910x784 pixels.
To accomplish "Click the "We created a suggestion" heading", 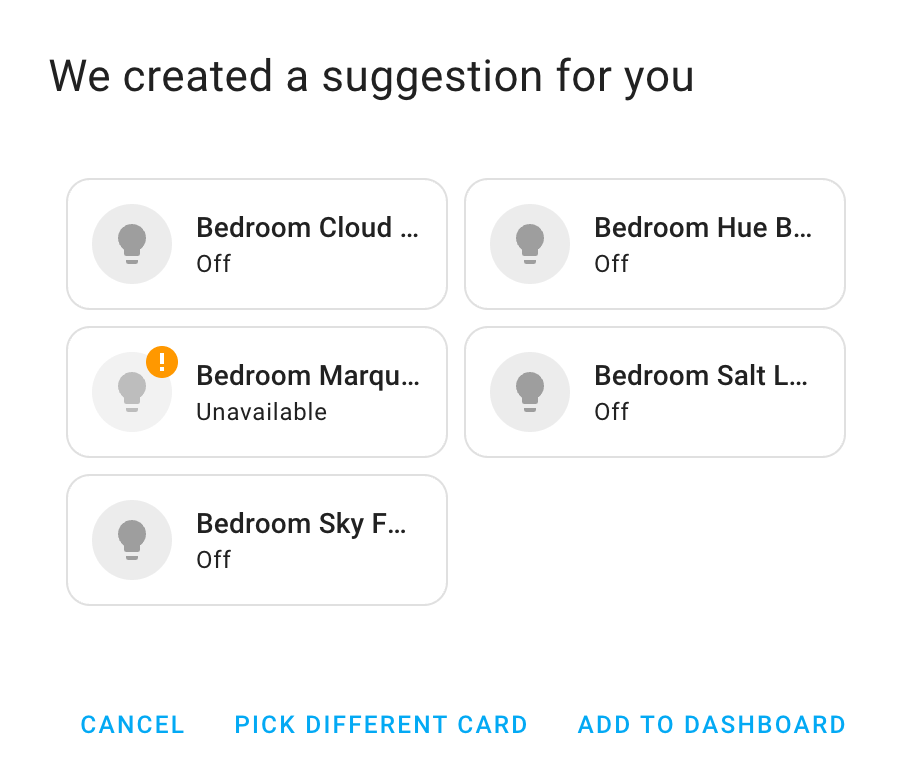I will [x=371, y=77].
